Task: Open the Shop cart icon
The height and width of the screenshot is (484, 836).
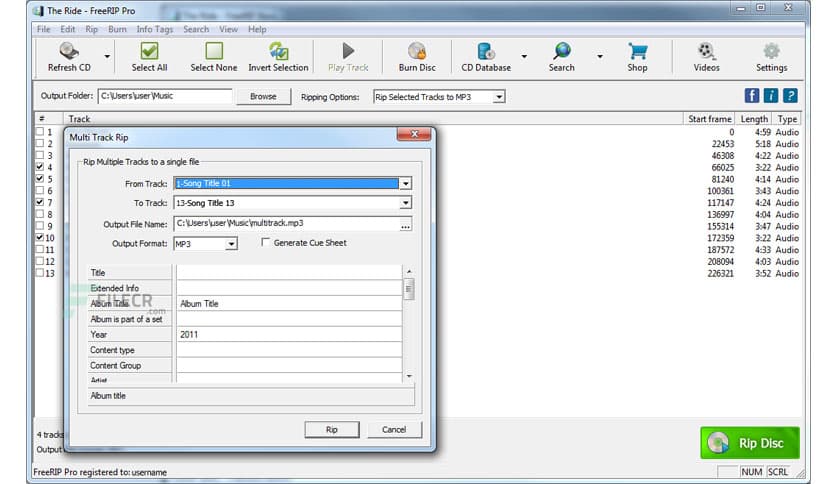Action: click(637, 51)
